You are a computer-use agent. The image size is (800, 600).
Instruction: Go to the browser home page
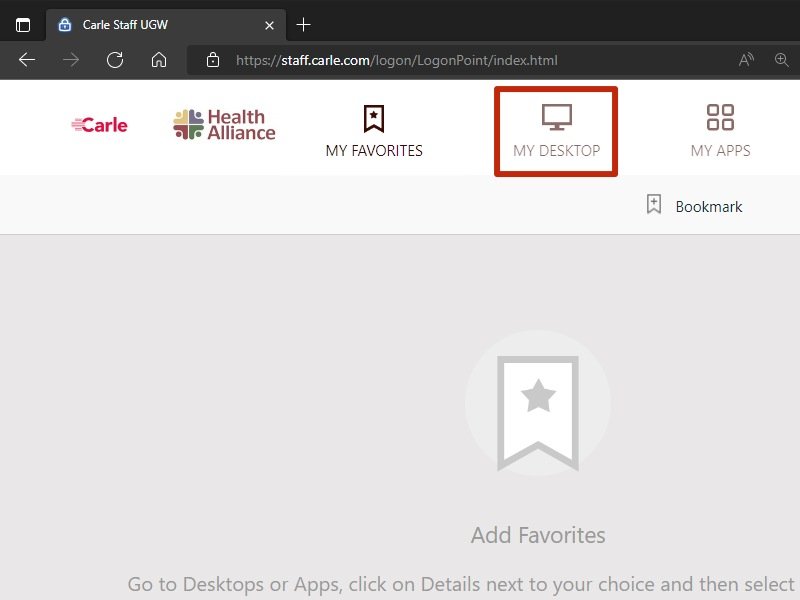pyautogui.click(x=159, y=60)
